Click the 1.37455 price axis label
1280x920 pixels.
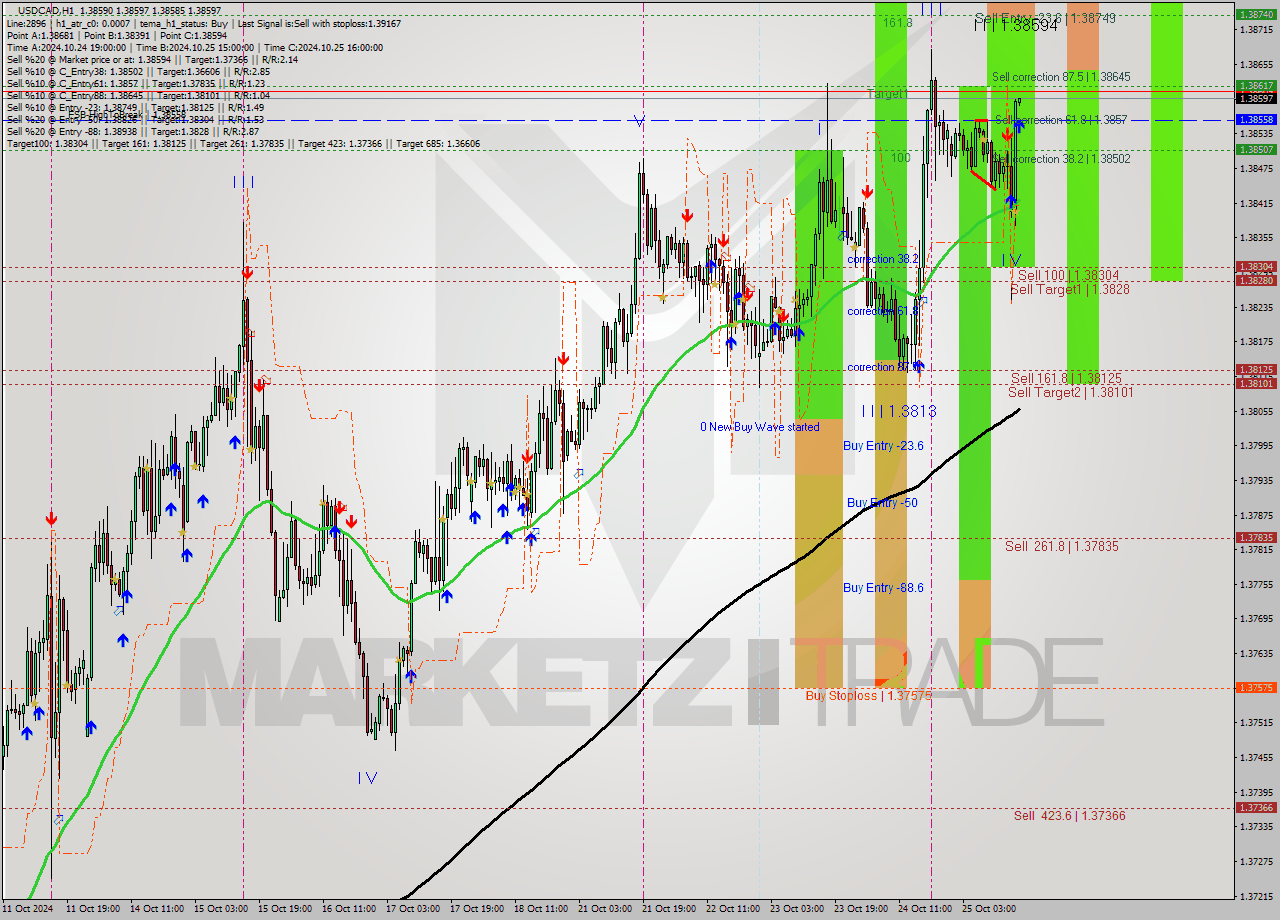pos(1255,757)
